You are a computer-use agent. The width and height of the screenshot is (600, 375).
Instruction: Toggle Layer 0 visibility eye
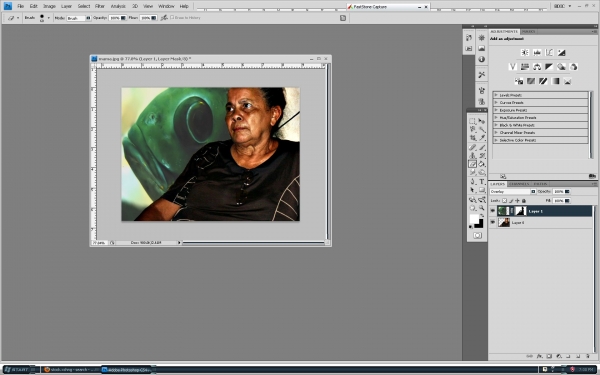(x=493, y=222)
